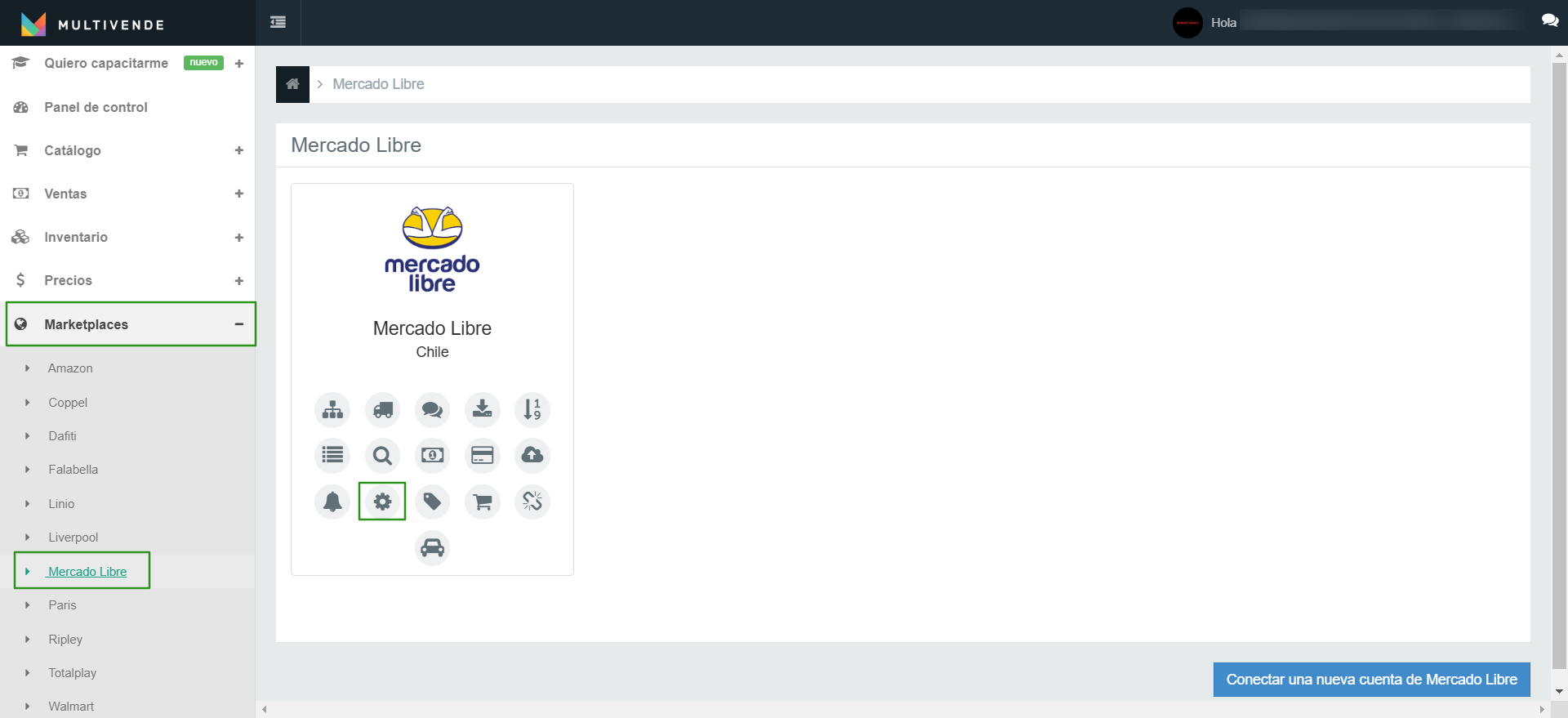This screenshot has height=718, width=1568.
Task: Open the chat messages icon in header
Action: coord(1549,20)
